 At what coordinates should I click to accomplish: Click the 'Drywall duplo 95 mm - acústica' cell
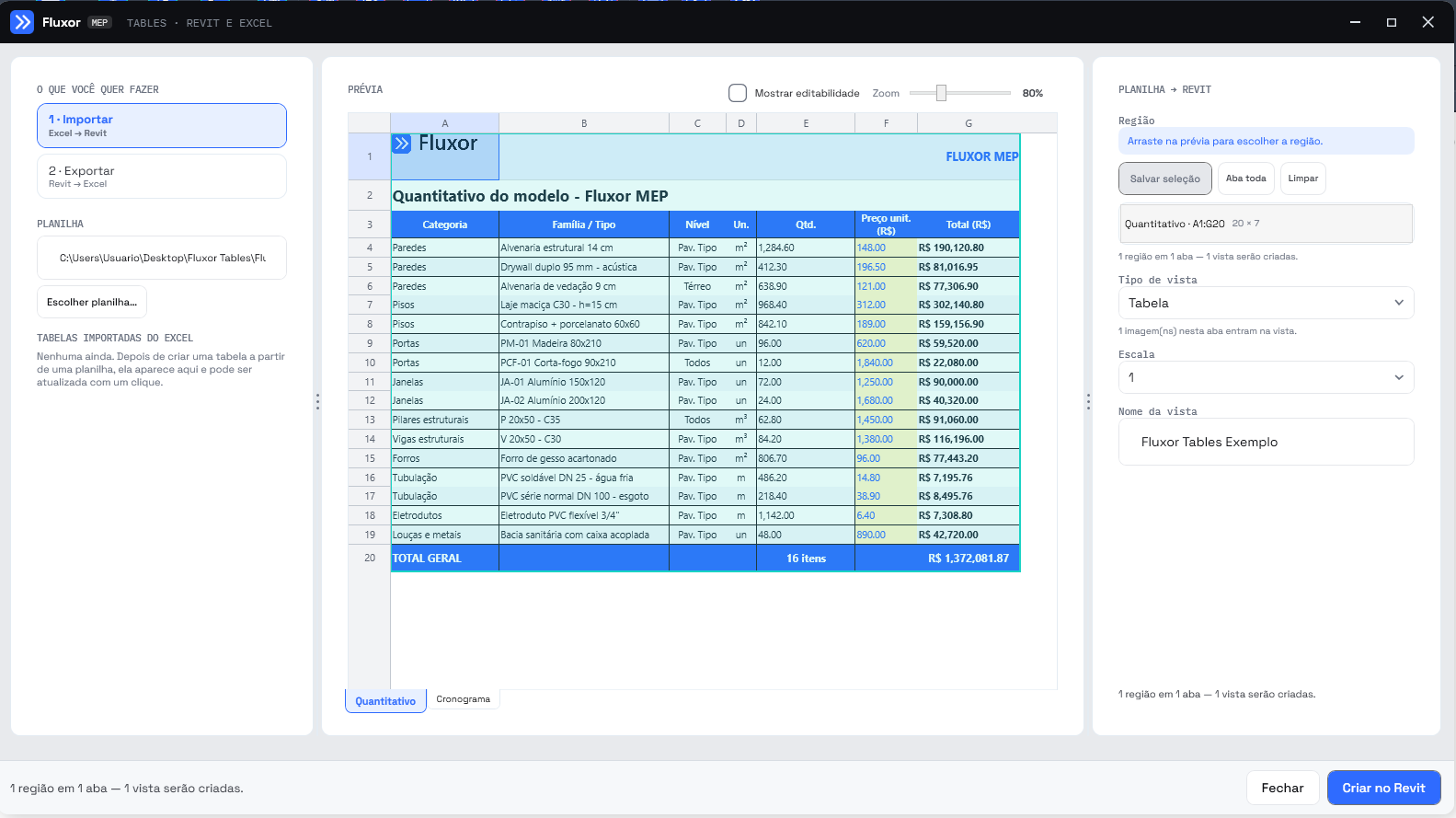(584, 267)
